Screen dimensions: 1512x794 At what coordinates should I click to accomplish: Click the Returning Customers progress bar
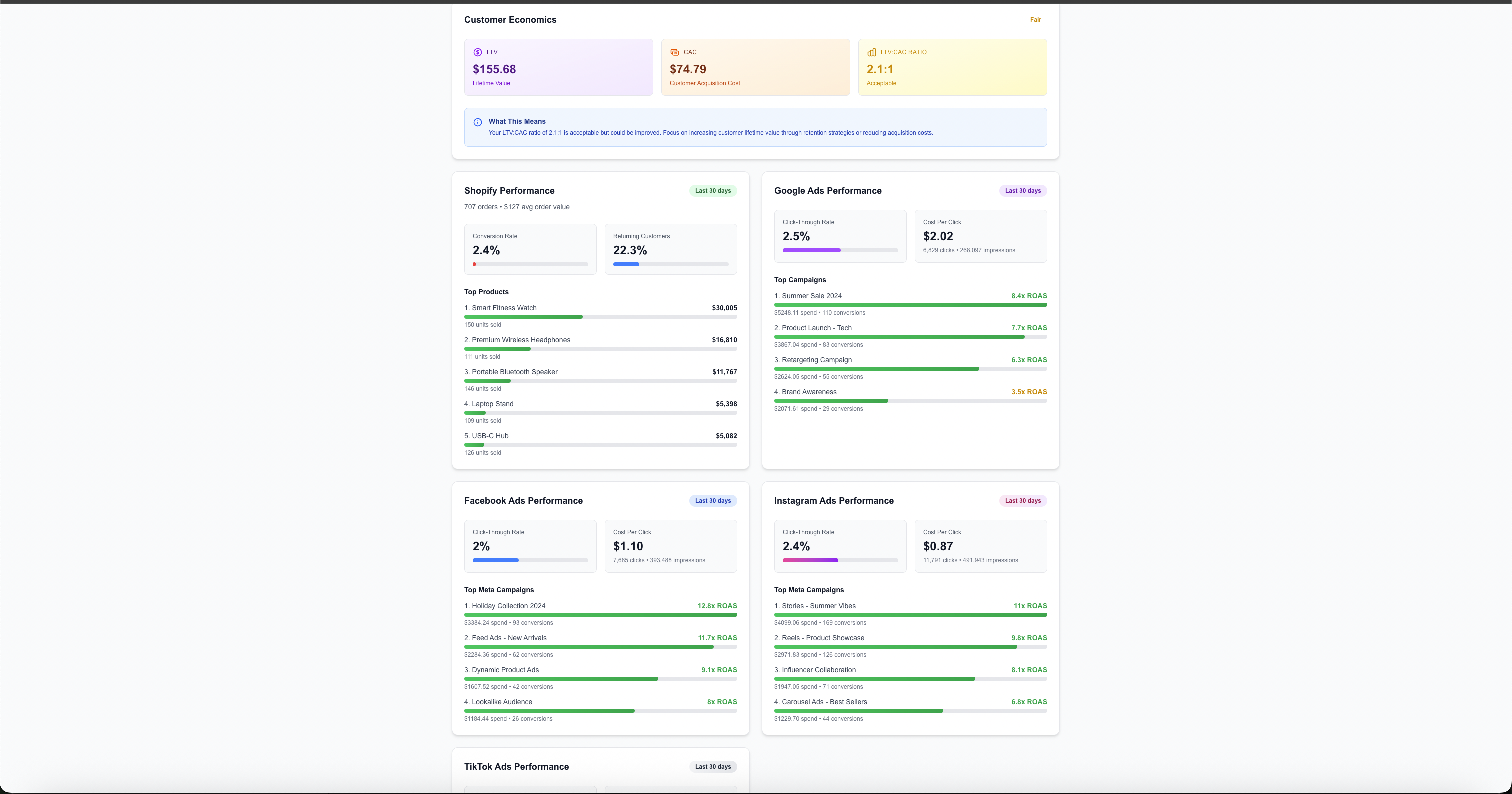pyautogui.click(x=671, y=264)
